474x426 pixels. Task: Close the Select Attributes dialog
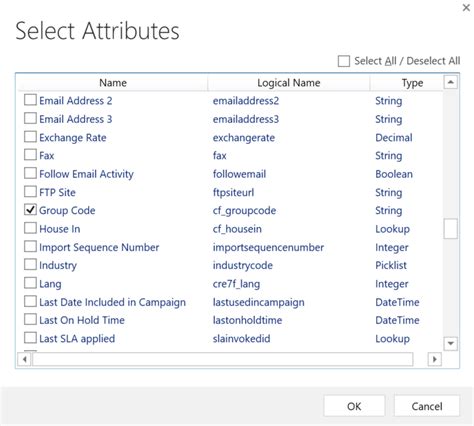click(x=466, y=8)
